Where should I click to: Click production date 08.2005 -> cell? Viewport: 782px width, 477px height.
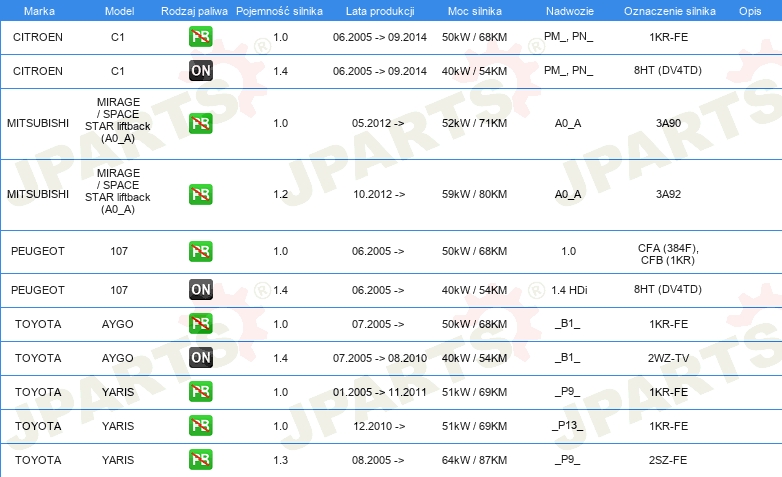coord(378,460)
